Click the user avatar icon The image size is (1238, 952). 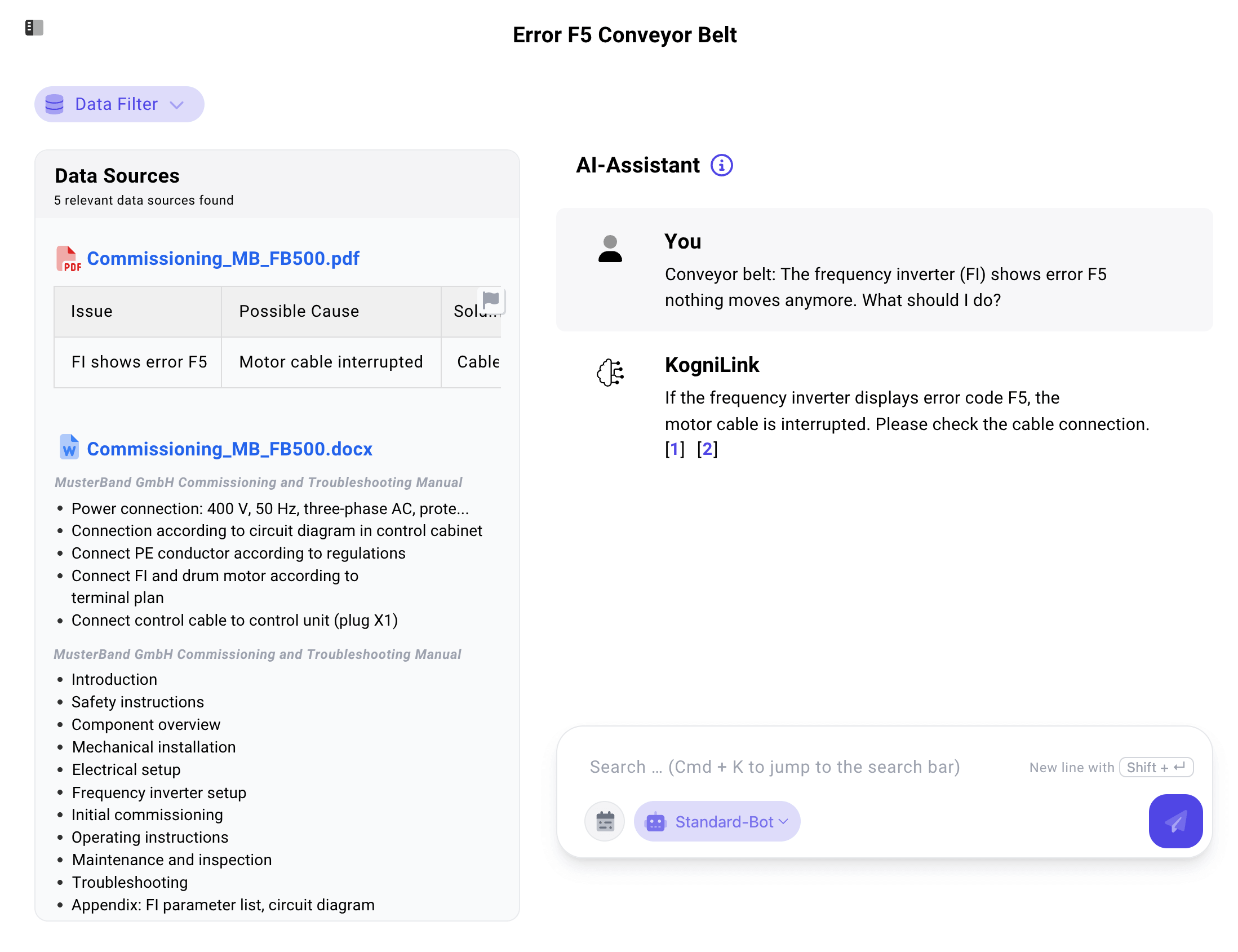point(610,249)
